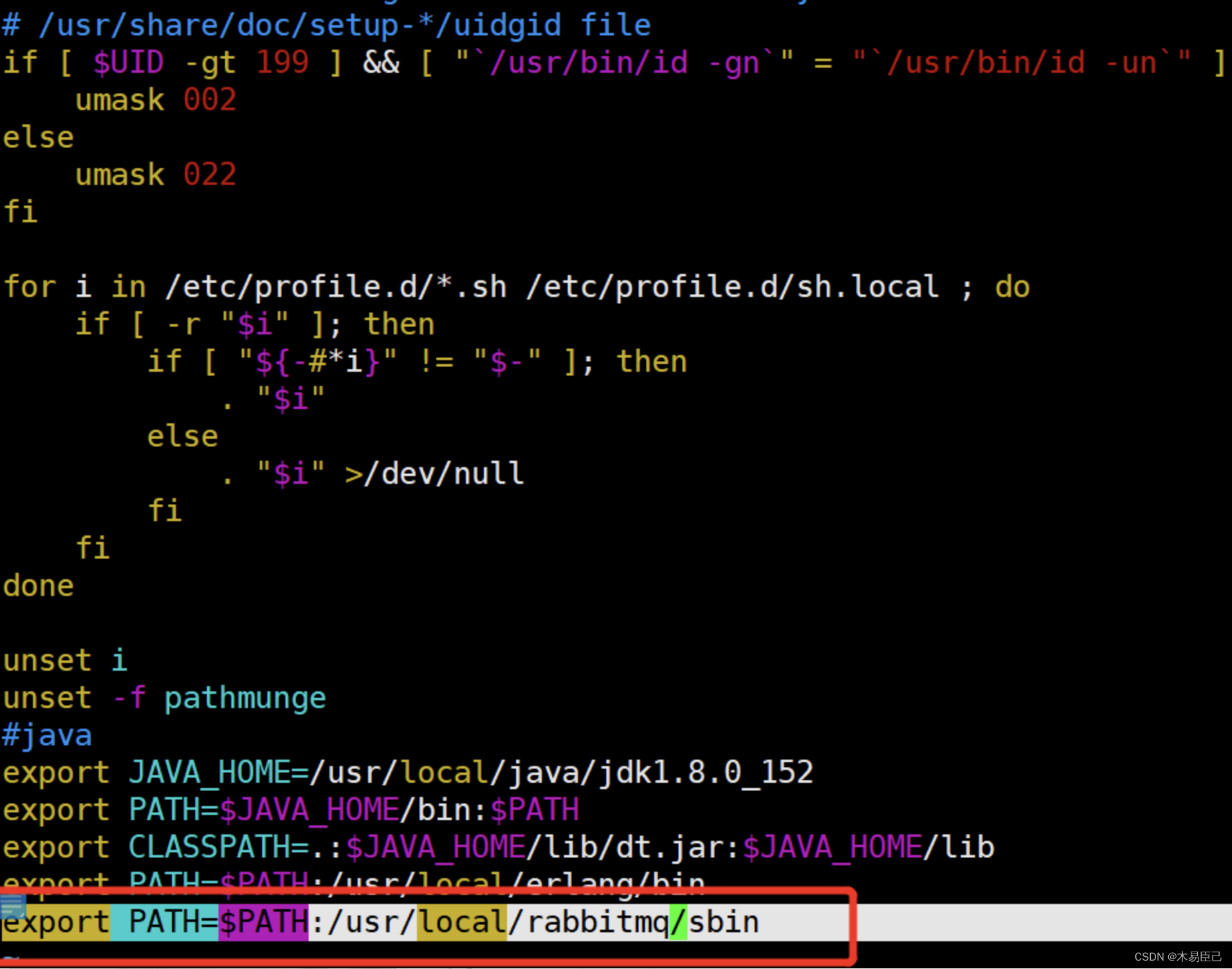Select the CLASSPATH export line
Image resolution: width=1232 pixels, height=969 pixels.
496,847
